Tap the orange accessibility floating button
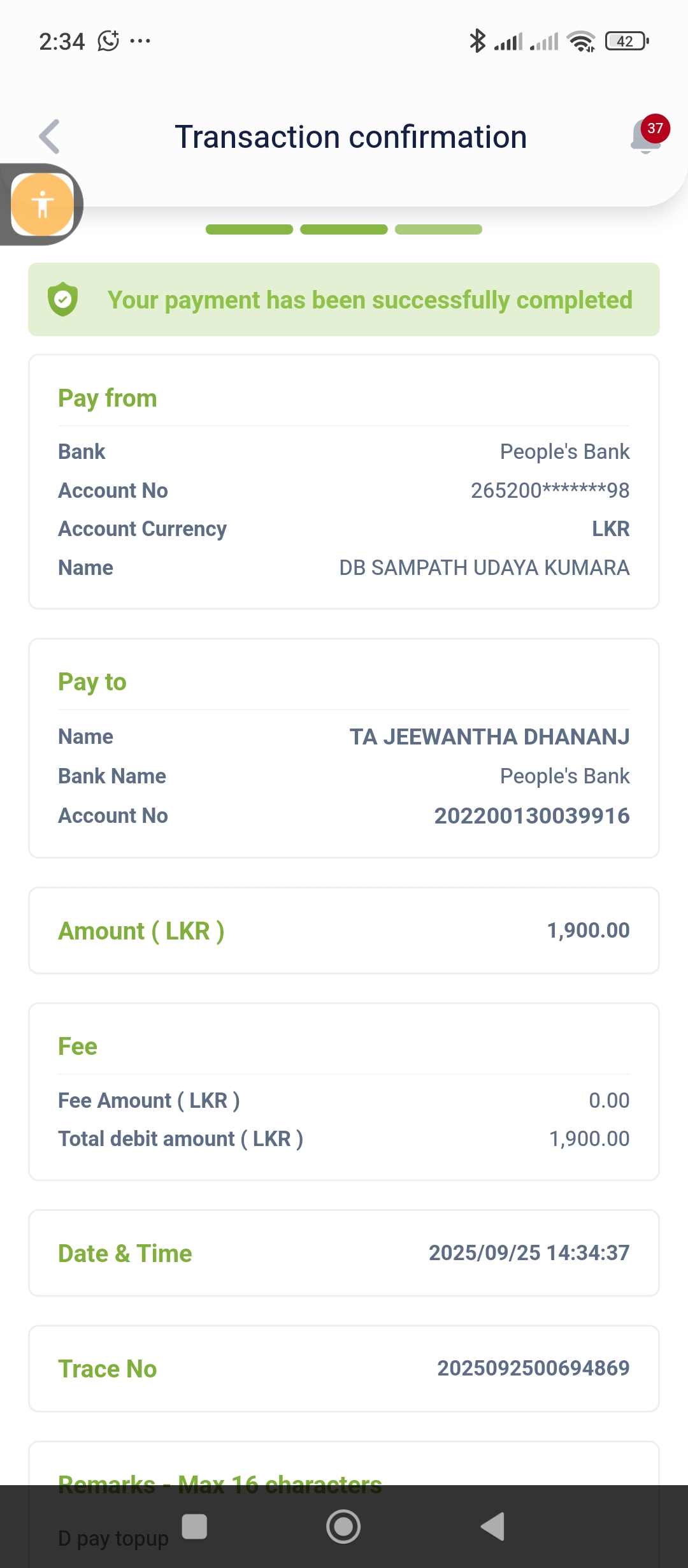688x1568 pixels. click(42, 205)
